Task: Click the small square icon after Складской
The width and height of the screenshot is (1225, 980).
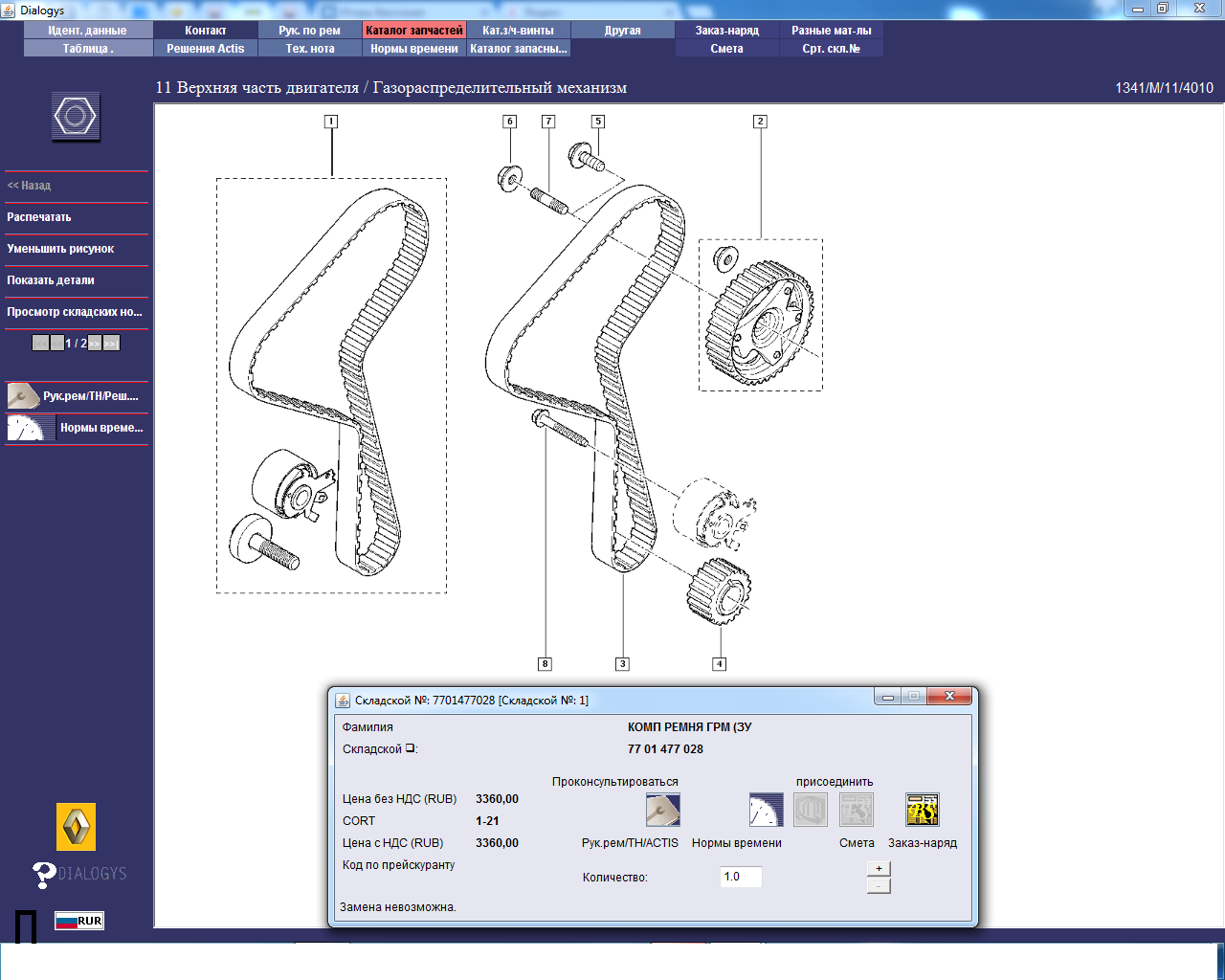Action: coord(410,748)
